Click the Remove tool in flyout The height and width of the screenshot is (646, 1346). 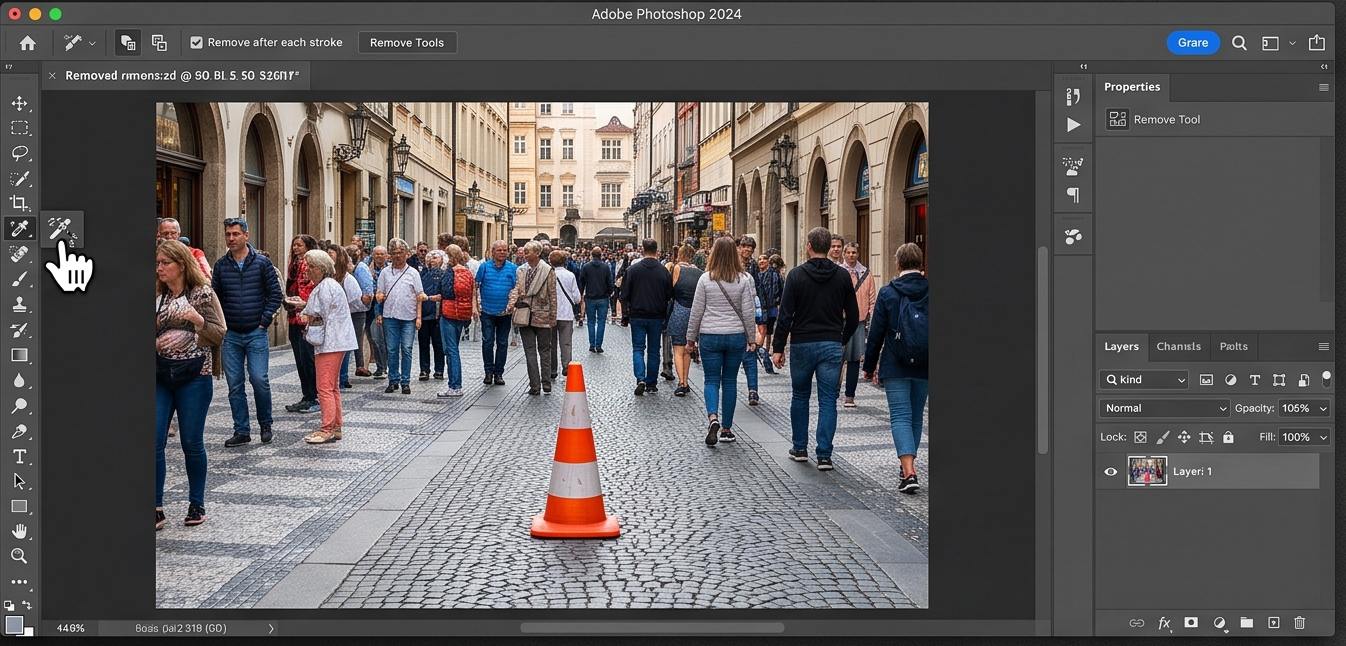(61, 229)
